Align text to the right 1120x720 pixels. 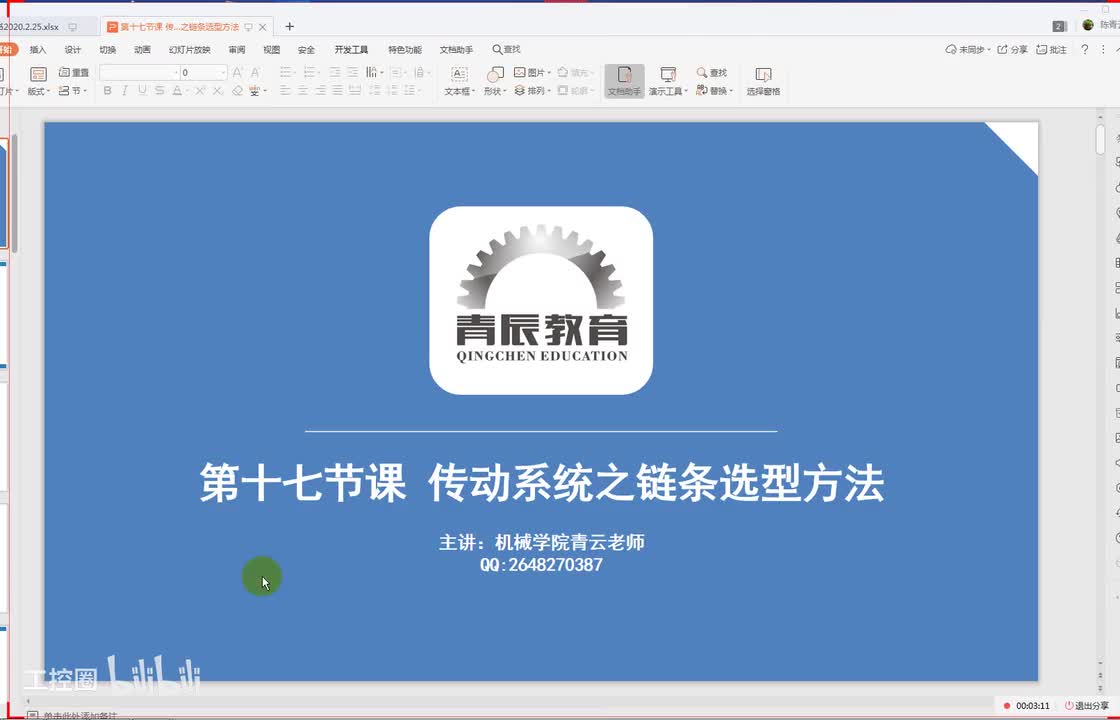click(321, 91)
